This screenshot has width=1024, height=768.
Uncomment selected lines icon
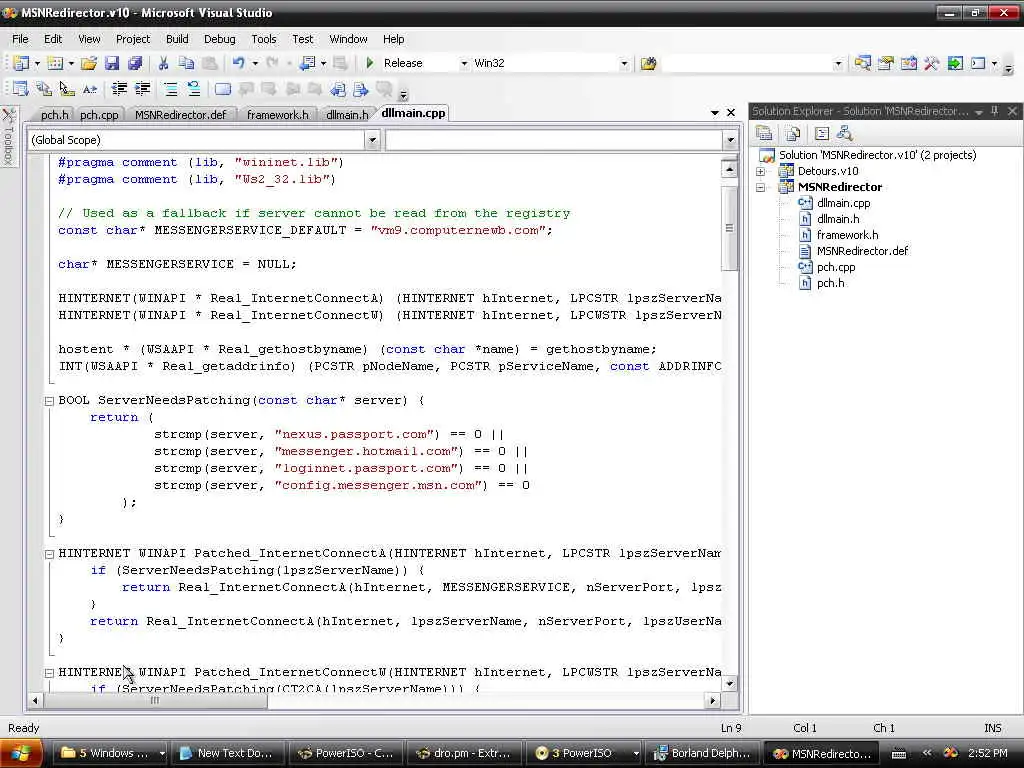[x=193, y=89]
